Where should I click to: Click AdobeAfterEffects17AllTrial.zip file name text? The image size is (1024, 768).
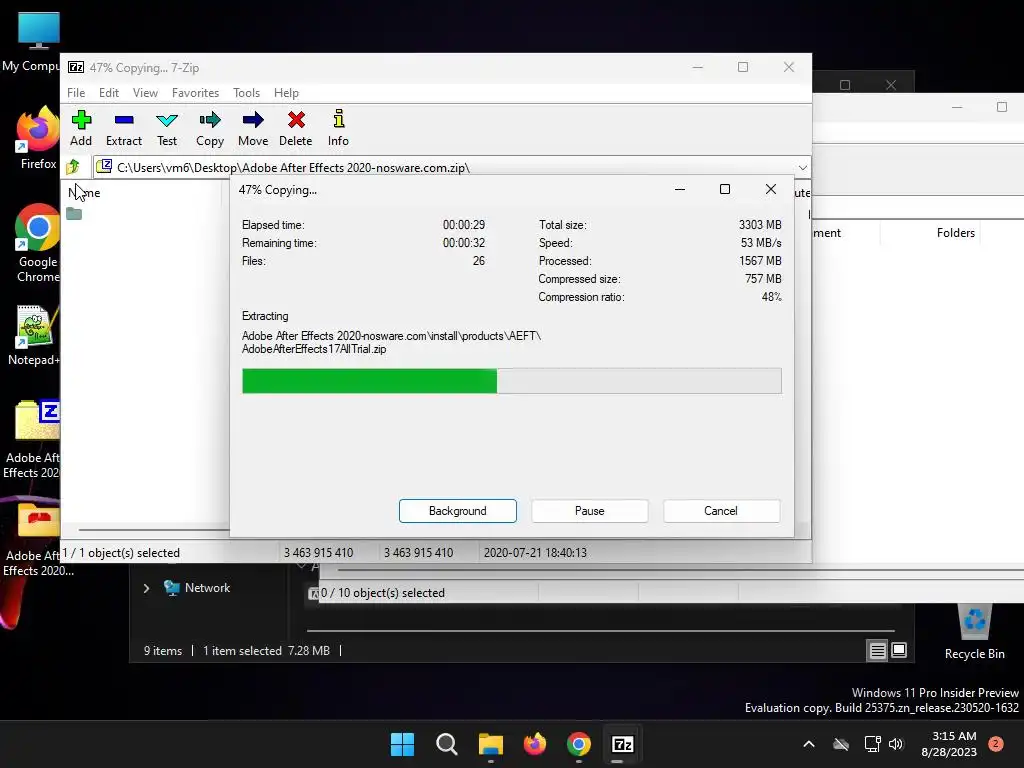click(314, 349)
